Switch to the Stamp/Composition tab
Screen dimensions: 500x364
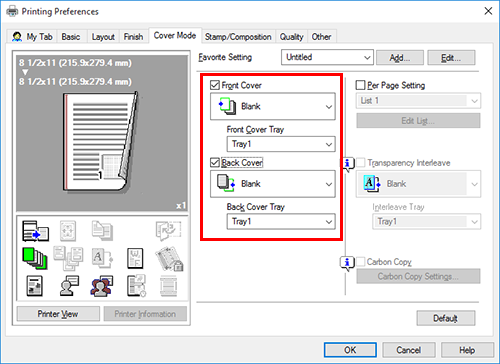238,37
